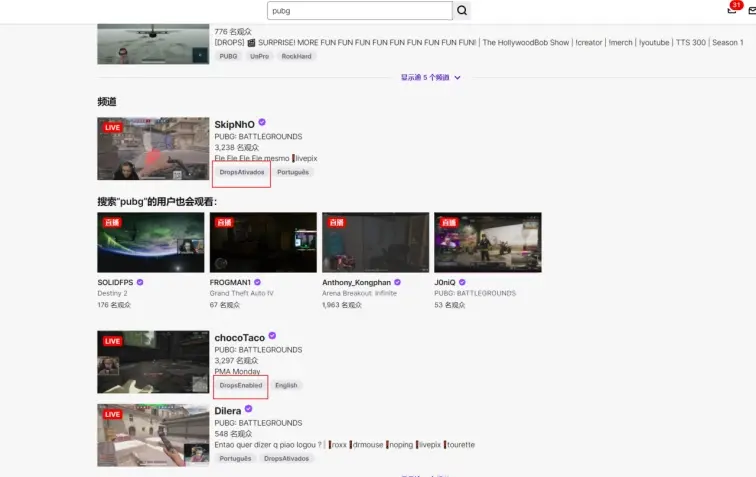Open PUBG: BATTLEGROUNDS category under chocoTaco
Image resolution: width=756 pixels, height=477 pixels.
click(258, 350)
